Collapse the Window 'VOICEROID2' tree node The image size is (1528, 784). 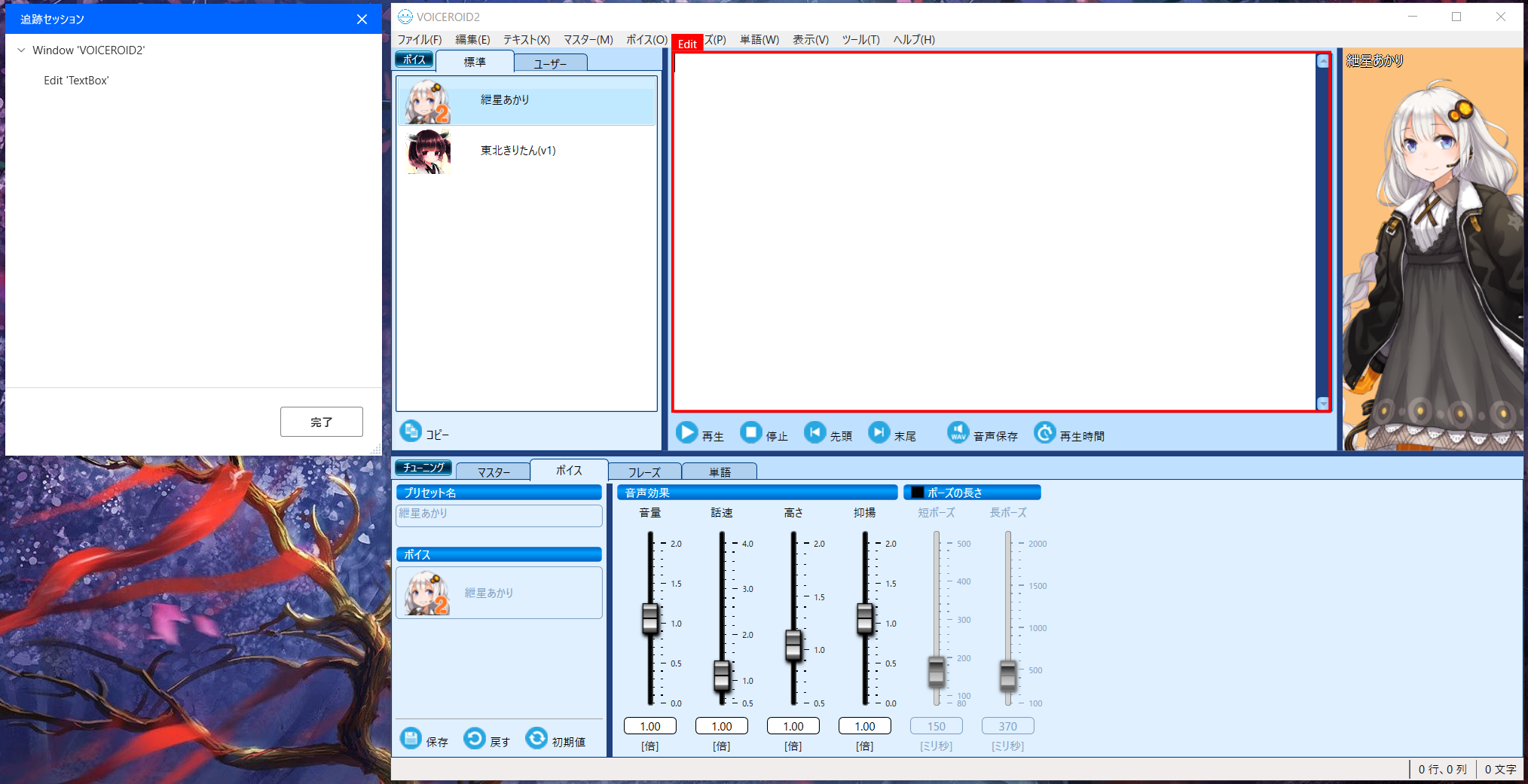[21, 50]
